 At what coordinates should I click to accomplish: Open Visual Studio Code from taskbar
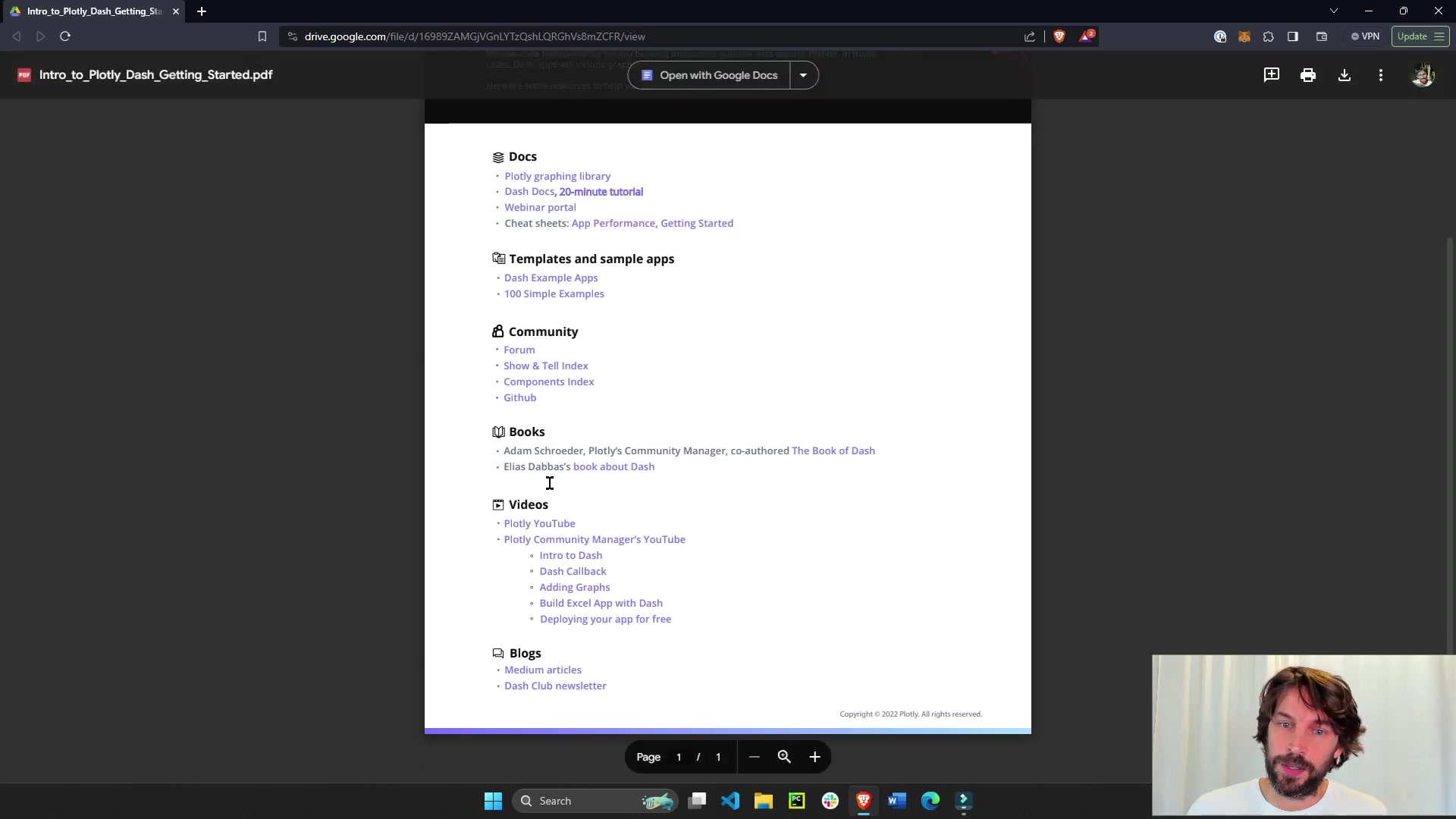pos(730,801)
